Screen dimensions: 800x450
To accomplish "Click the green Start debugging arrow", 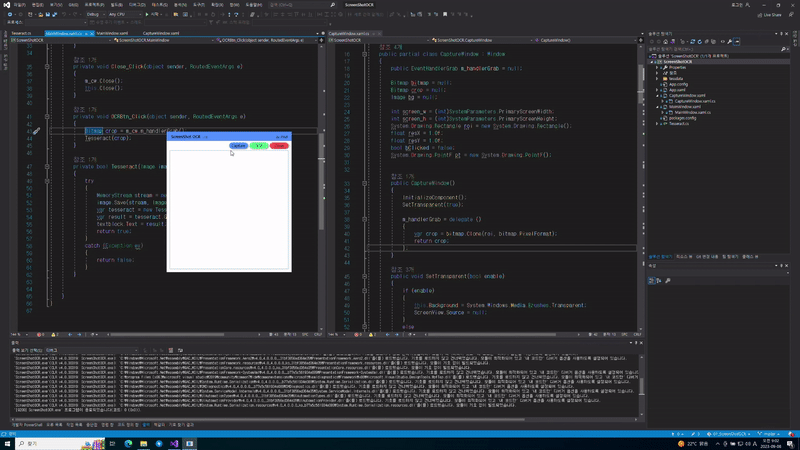I will (x=147, y=15).
